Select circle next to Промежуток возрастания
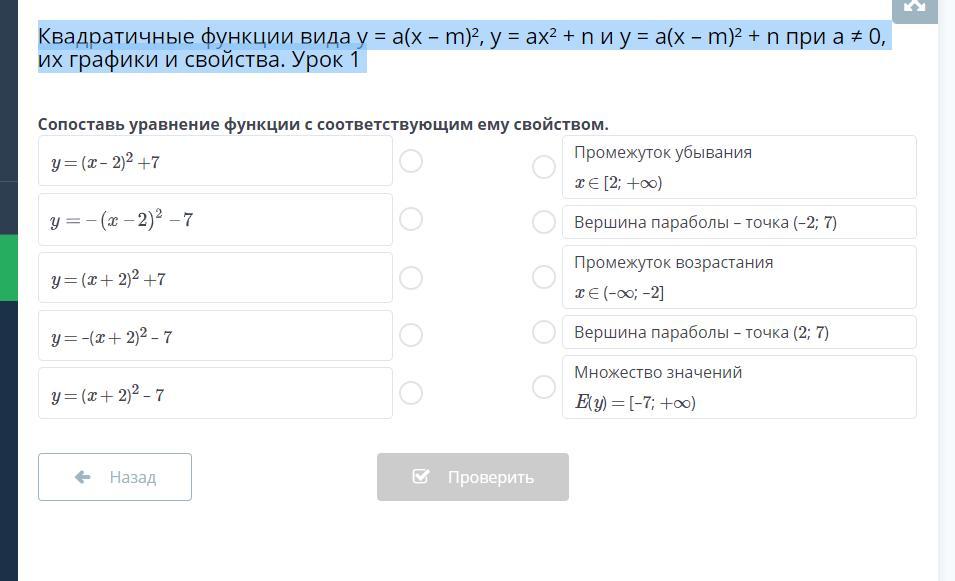 point(544,277)
